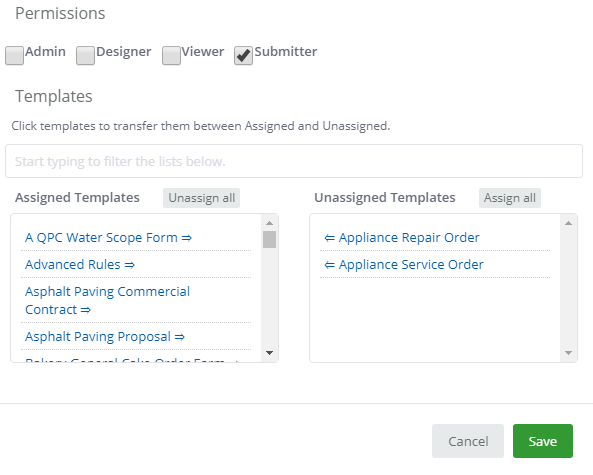Click the Assigned Templates scrollbar thumb

coord(269,239)
